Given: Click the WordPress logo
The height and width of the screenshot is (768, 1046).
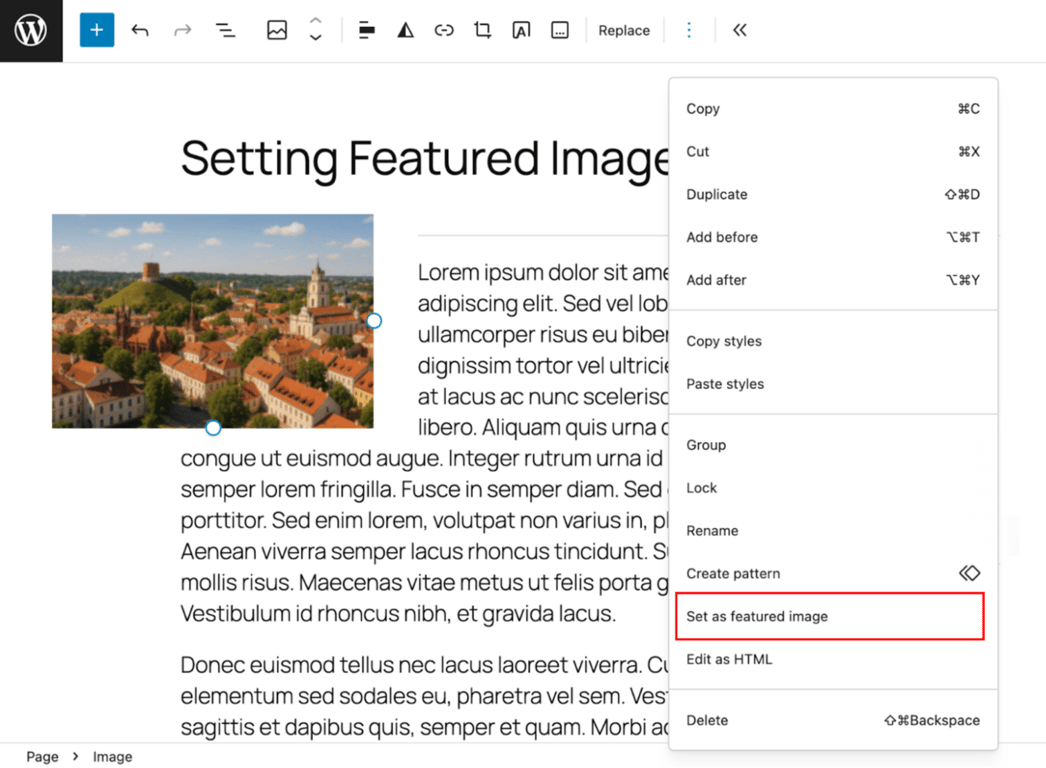Looking at the screenshot, I should tap(31, 30).
